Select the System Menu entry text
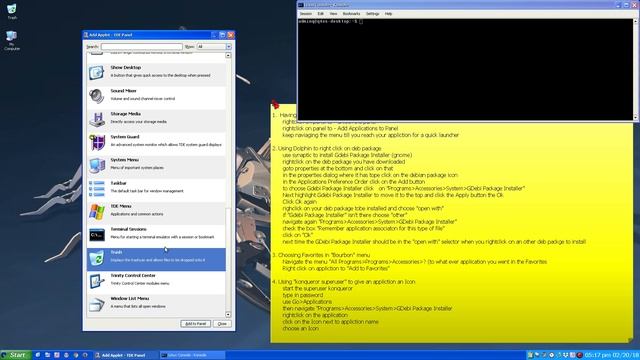Image resolution: width=640 pixels, height=360 pixels. pos(124,160)
